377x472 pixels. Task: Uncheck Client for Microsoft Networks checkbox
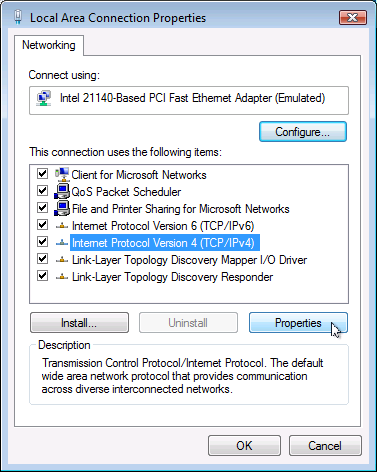point(42,174)
